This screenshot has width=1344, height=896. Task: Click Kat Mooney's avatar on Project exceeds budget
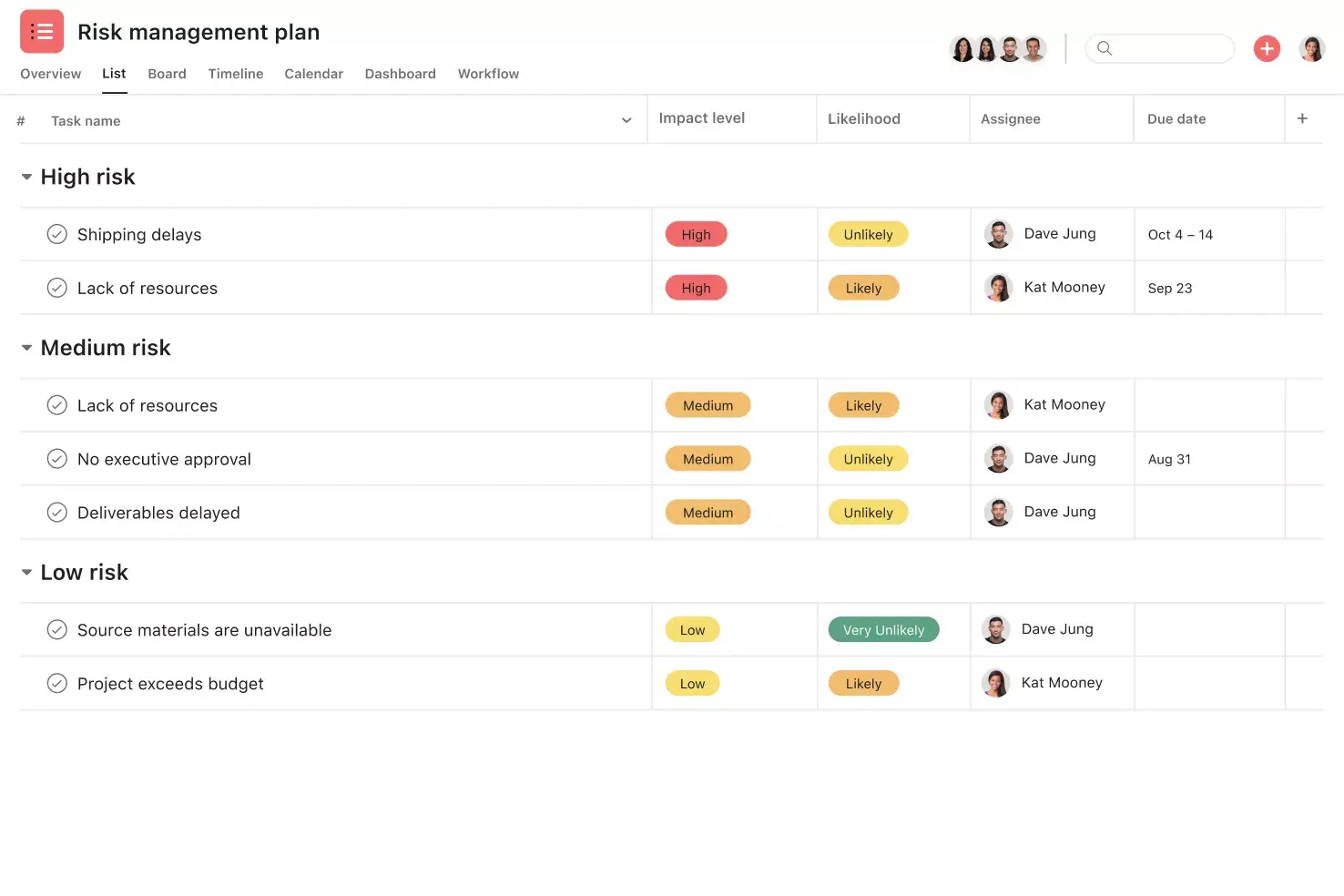click(x=995, y=683)
